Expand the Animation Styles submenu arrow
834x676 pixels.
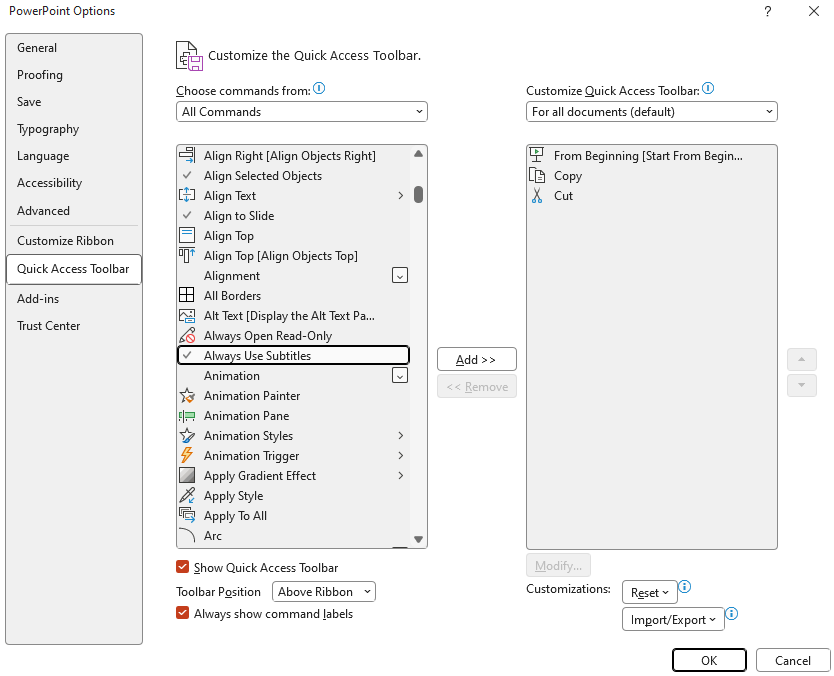(x=401, y=436)
